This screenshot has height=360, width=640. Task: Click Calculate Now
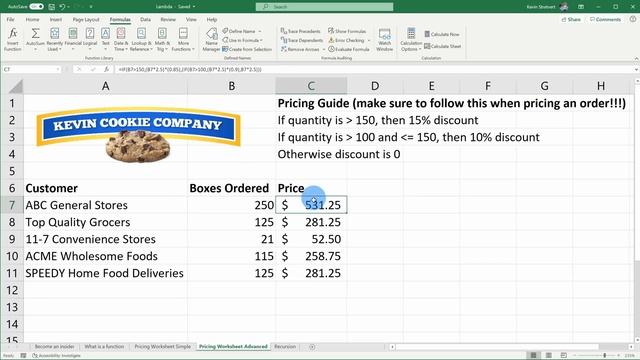[442, 34]
